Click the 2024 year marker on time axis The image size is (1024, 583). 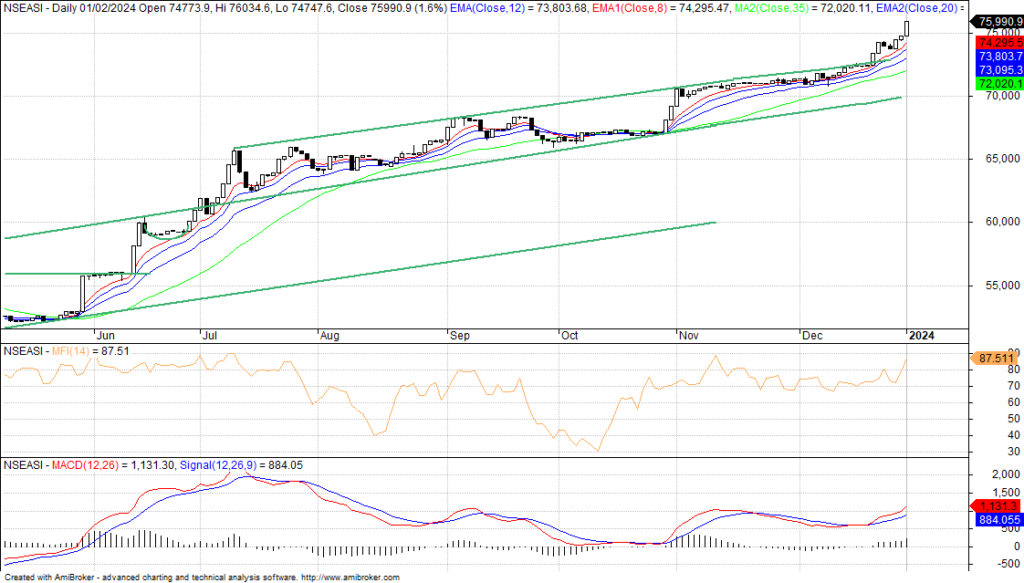pos(920,336)
